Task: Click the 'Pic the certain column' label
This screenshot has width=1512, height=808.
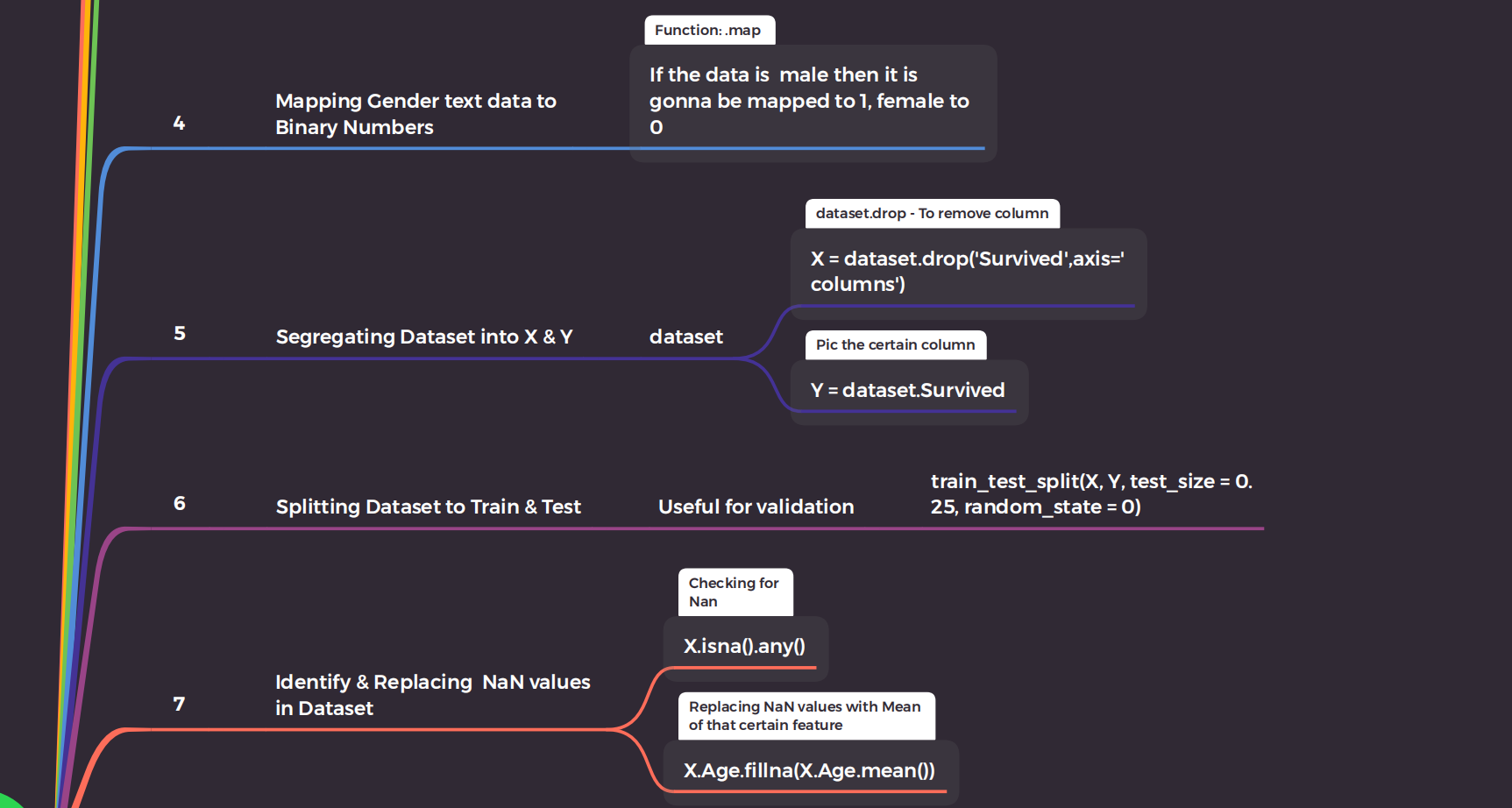Action: pos(894,344)
